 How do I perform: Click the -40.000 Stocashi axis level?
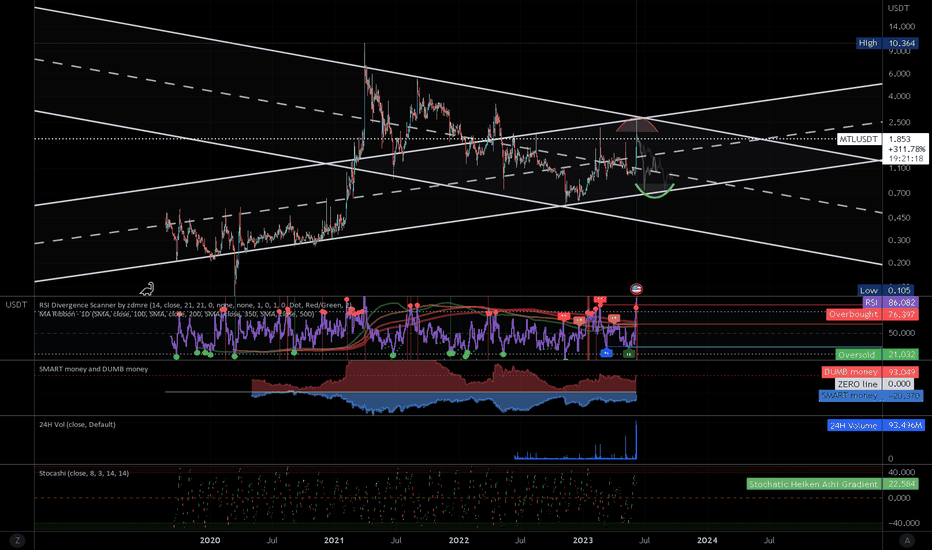902,523
